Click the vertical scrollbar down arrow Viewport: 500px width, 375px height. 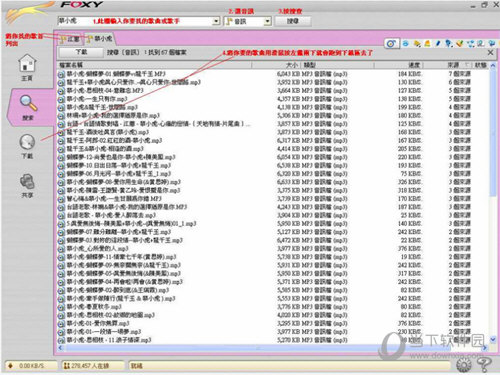[x=493, y=339]
